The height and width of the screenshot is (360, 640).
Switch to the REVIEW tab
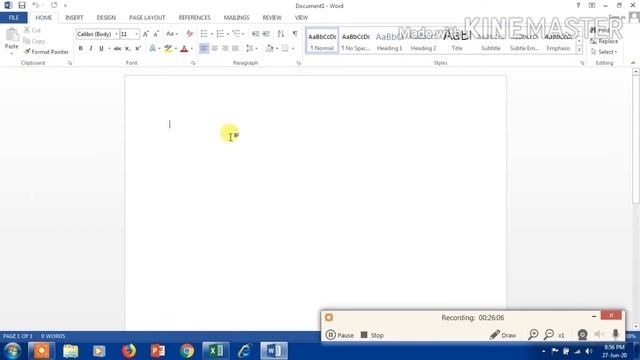click(x=272, y=18)
